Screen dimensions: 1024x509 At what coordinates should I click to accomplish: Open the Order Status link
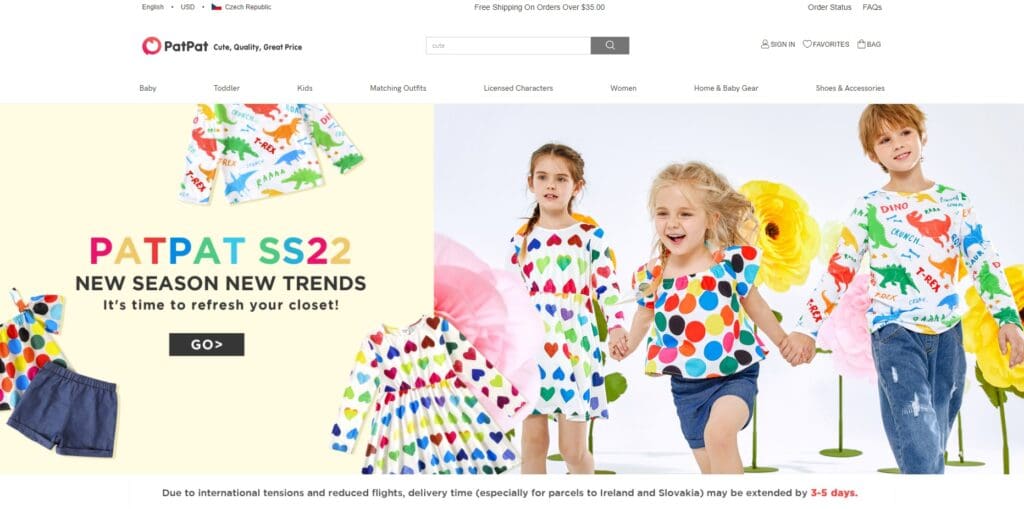(829, 7)
